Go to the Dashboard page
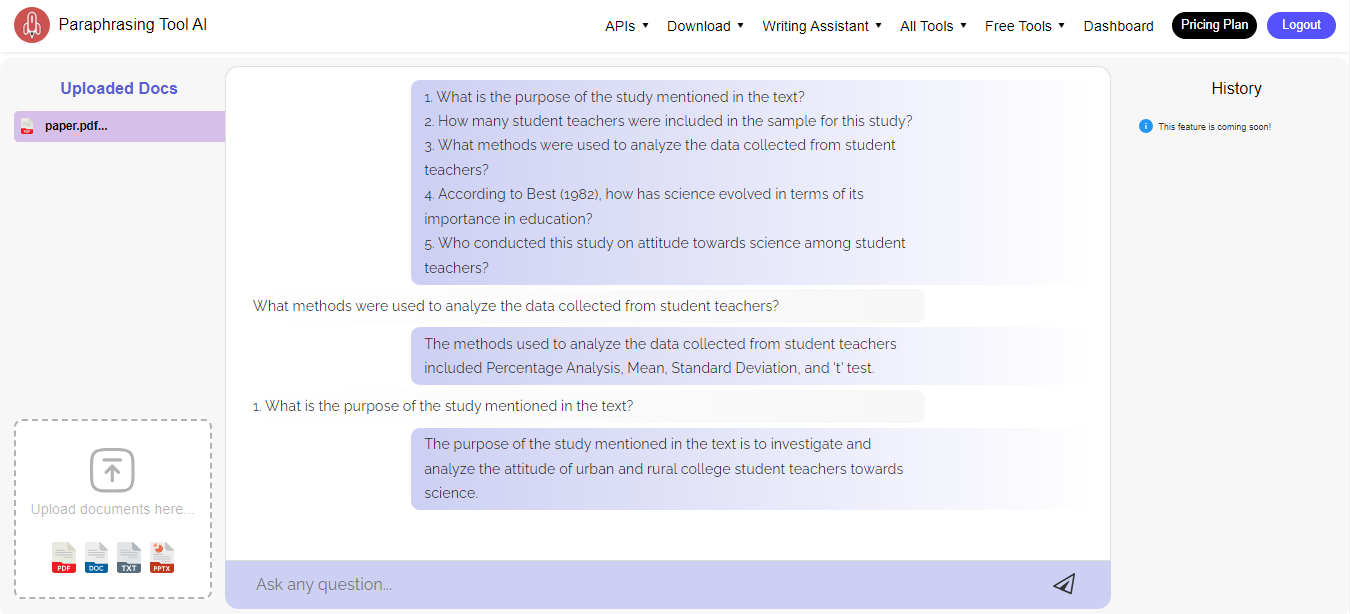The height and width of the screenshot is (614, 1350). point(1118,26)
